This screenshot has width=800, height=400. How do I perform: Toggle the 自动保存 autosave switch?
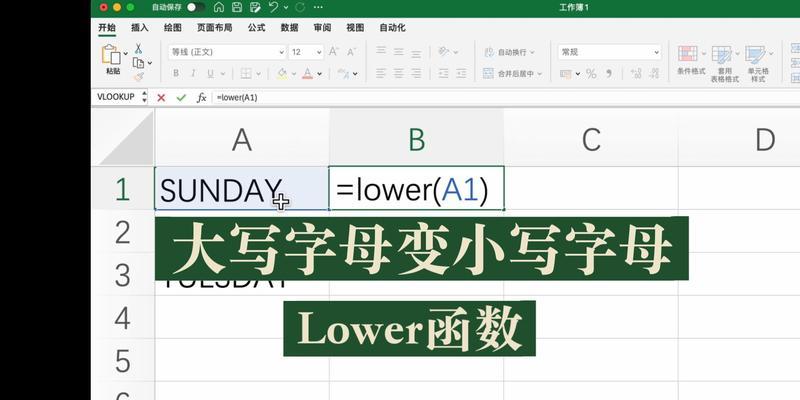click(x=195, y=7)
